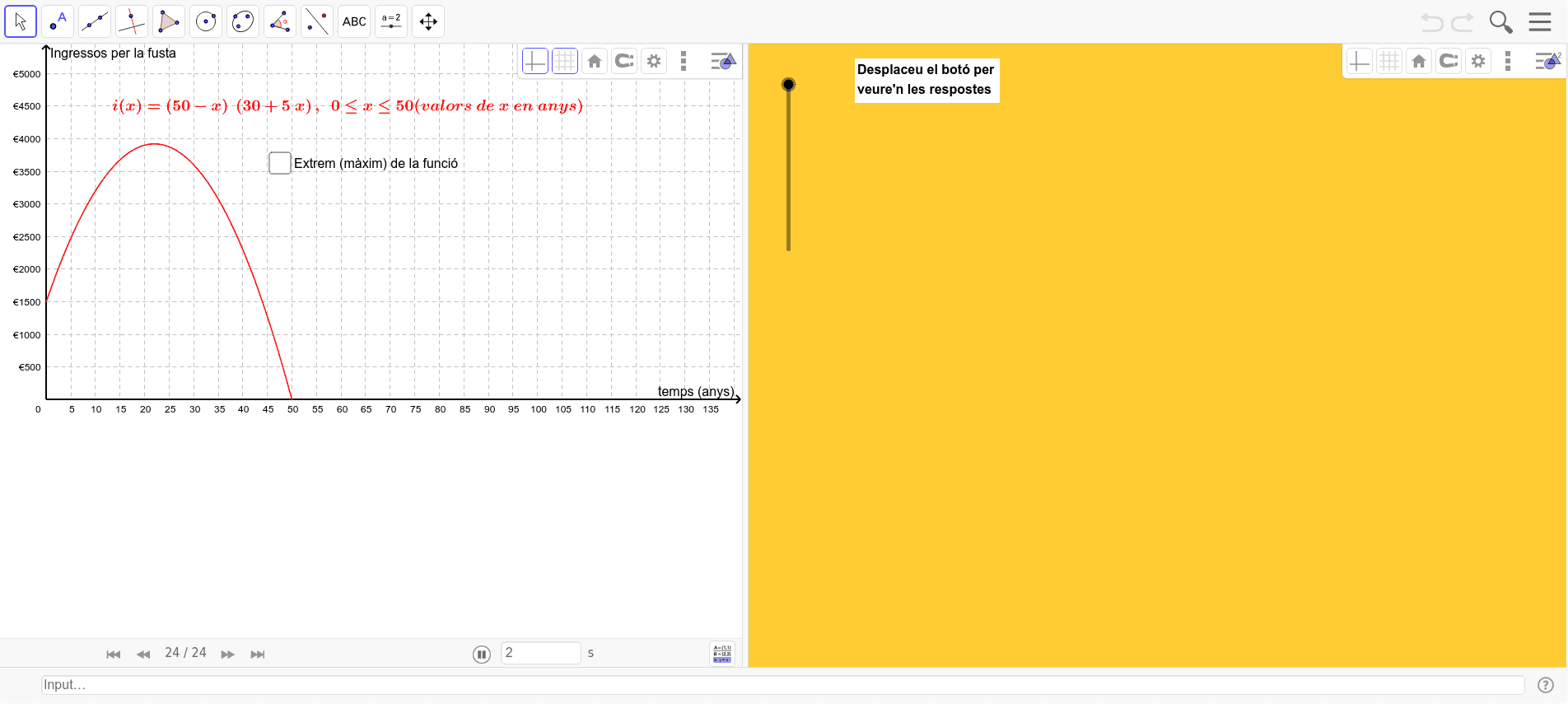Click the Undo arrow
Viewport: 1568px width, 704px height.
coord(1432,22)
